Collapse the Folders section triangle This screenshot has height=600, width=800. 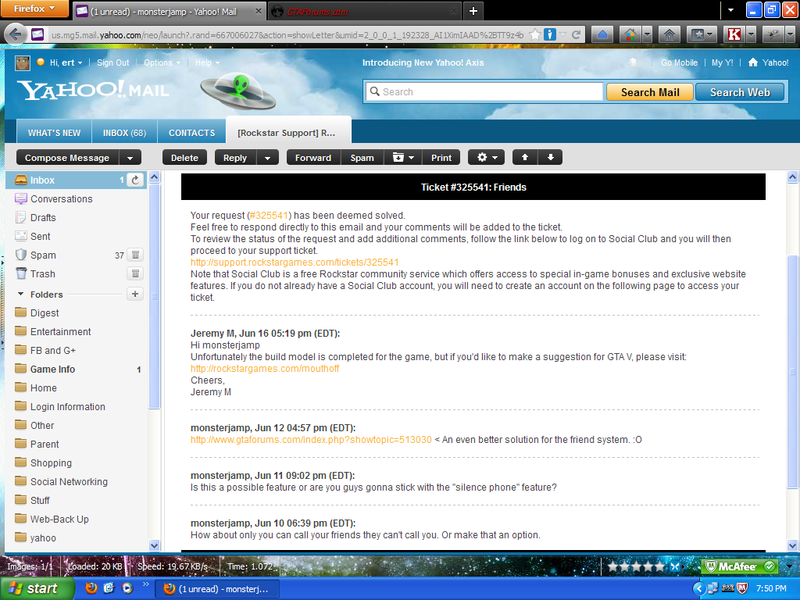click(20, 294)
